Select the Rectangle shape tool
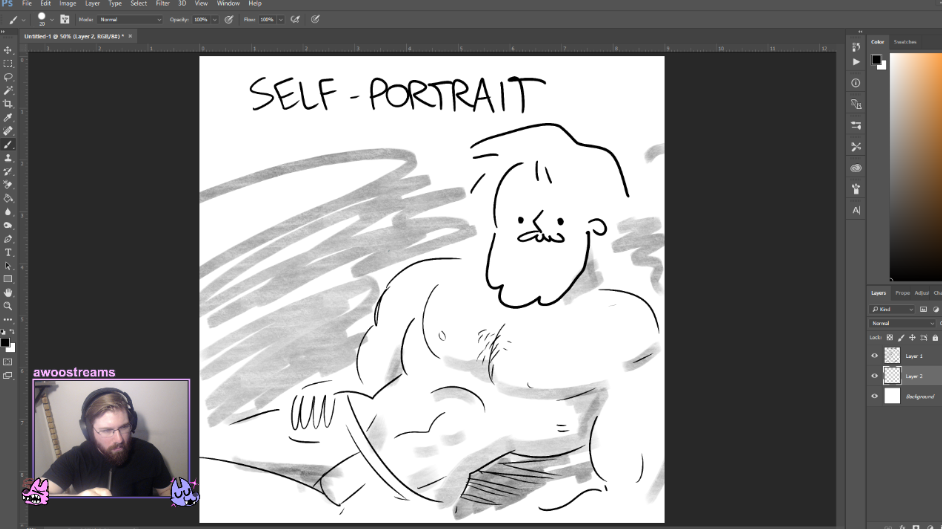This screenshot has height=529, width=942. 8,279
